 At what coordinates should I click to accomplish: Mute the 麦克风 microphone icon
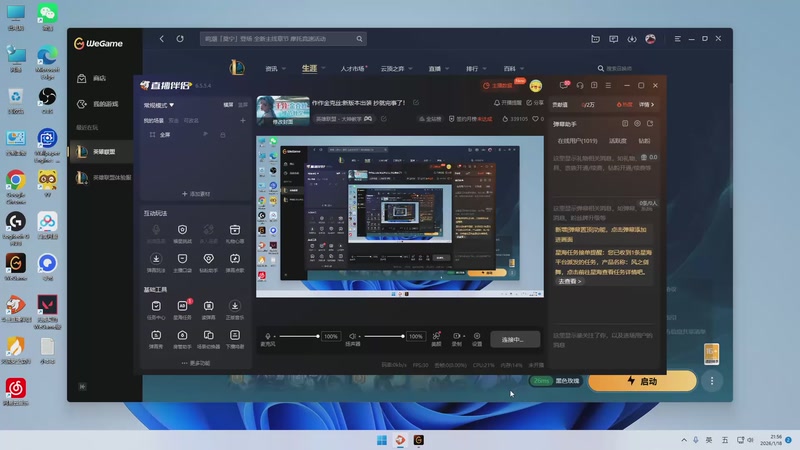267,336
